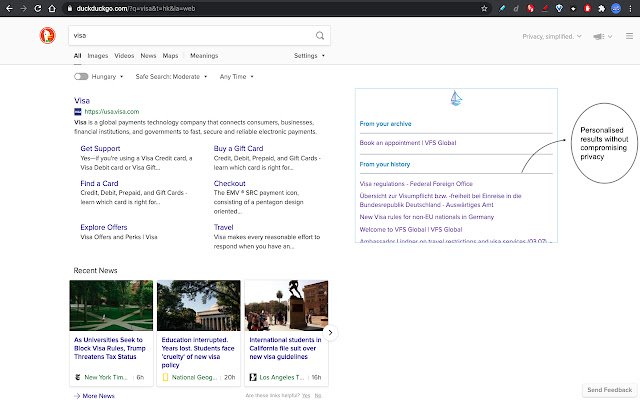The height and width of the screenshot is (400, 640).
Task: Click the sailboat icon in the sidebar panel
Action: [x=456, y=98]
